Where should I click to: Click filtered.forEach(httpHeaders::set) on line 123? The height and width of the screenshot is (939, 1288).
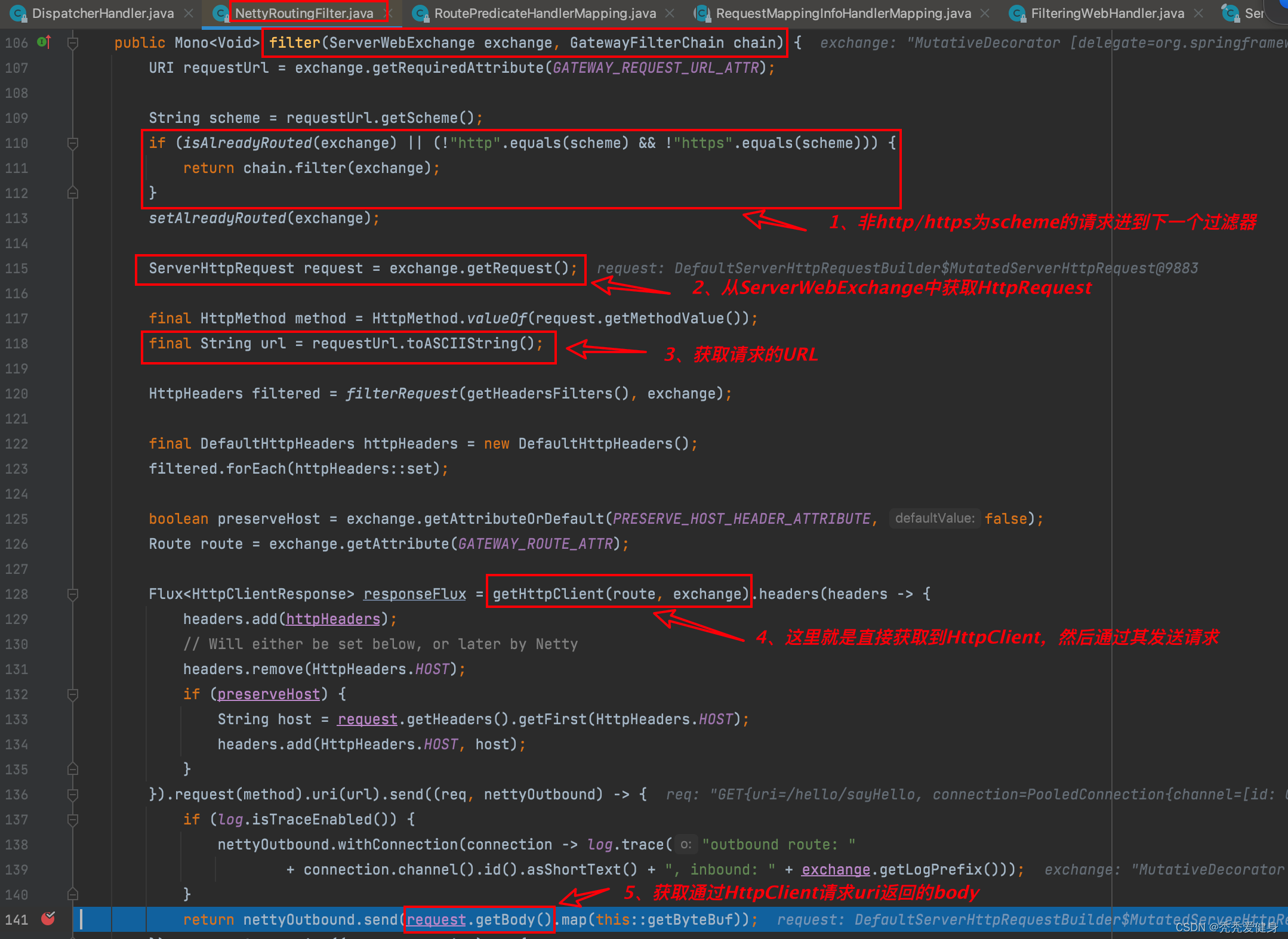[x=295, y=469]
